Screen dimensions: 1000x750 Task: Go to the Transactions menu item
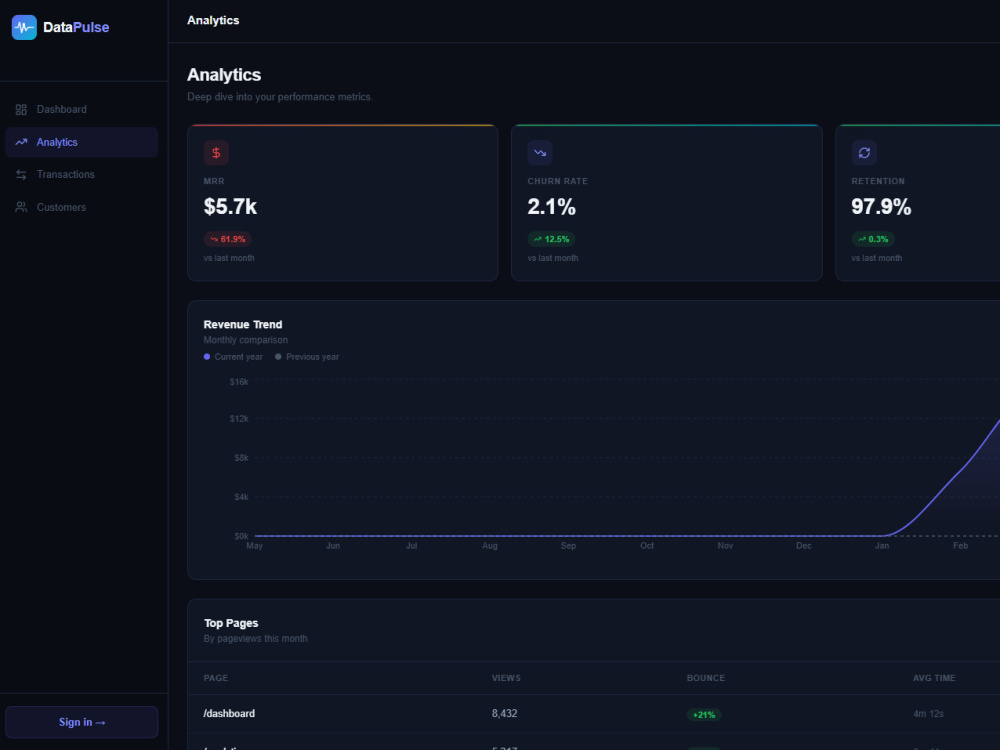[x=82, y=175]
